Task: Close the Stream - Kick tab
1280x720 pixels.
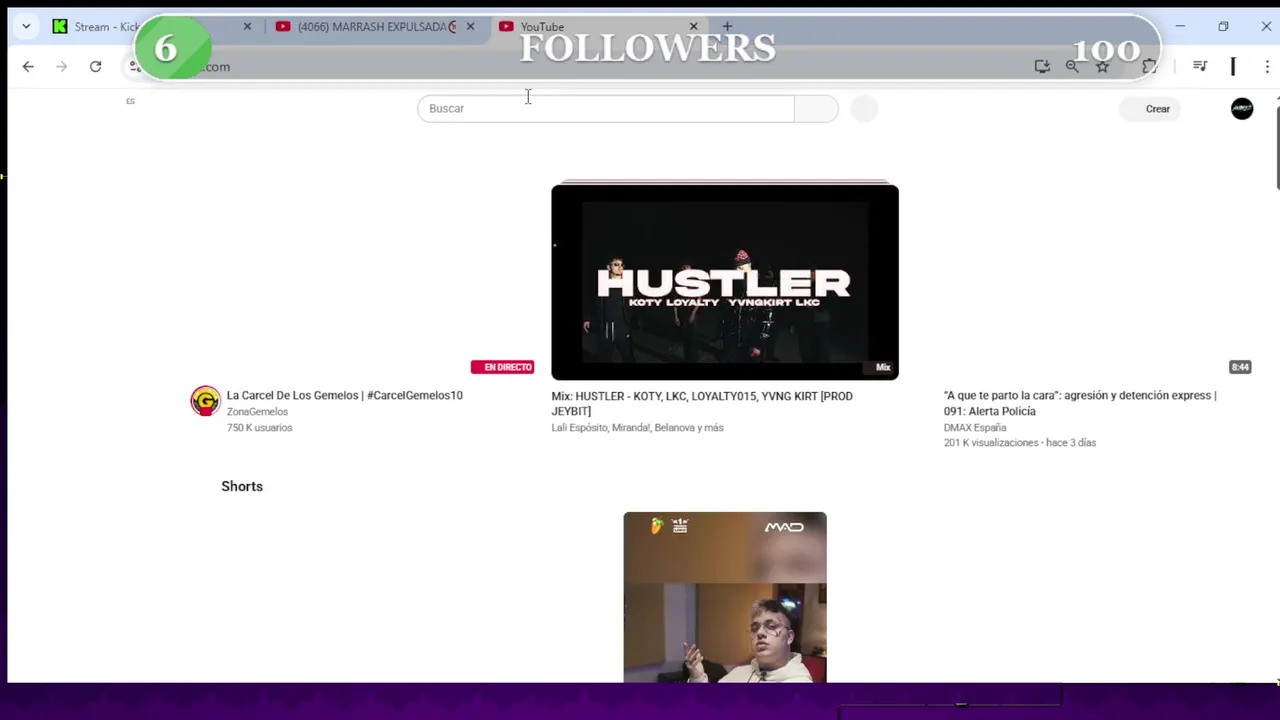Action: (x=247, y=26)
